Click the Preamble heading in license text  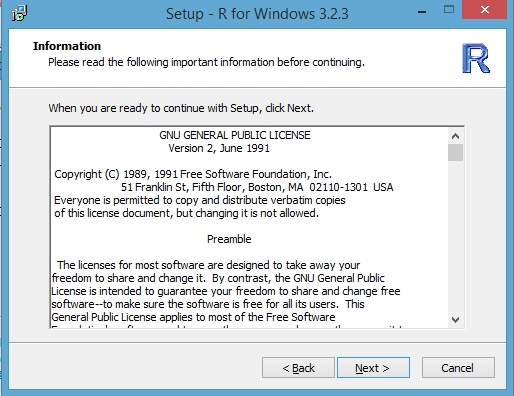coord(229,239)
